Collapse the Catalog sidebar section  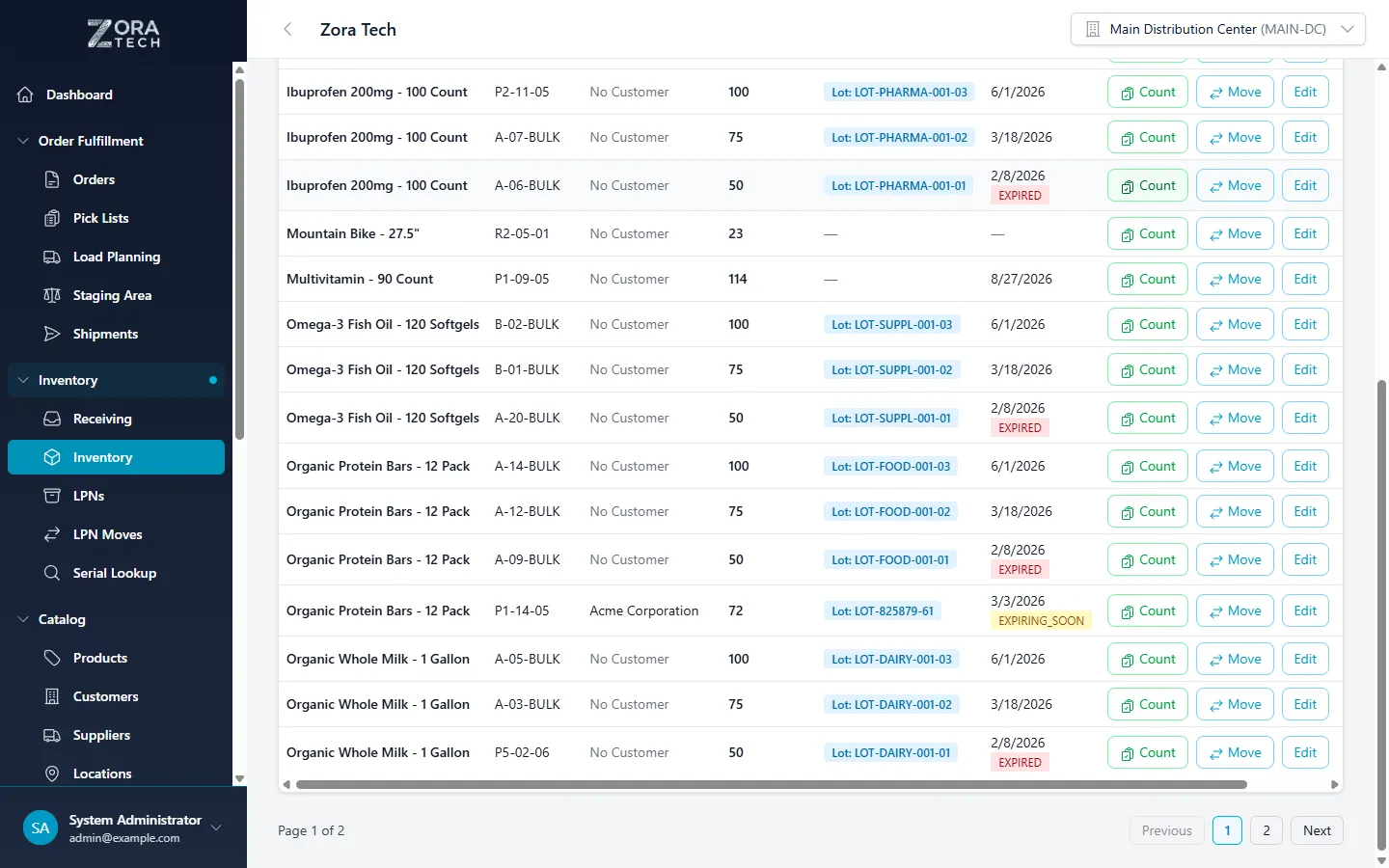coord(23,619)
